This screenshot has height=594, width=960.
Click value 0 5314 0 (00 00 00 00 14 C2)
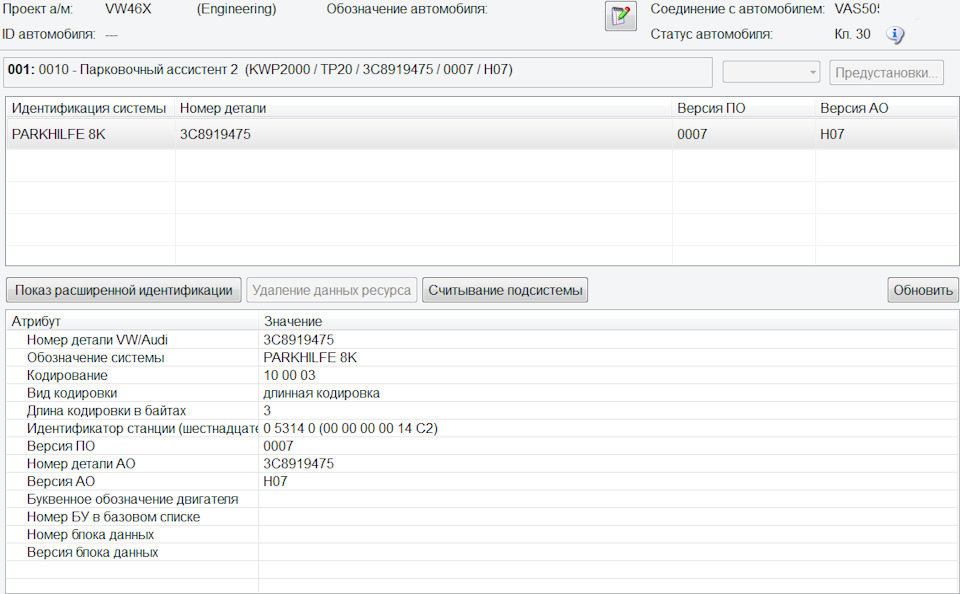pyautogui.click(x=350, y=428)
